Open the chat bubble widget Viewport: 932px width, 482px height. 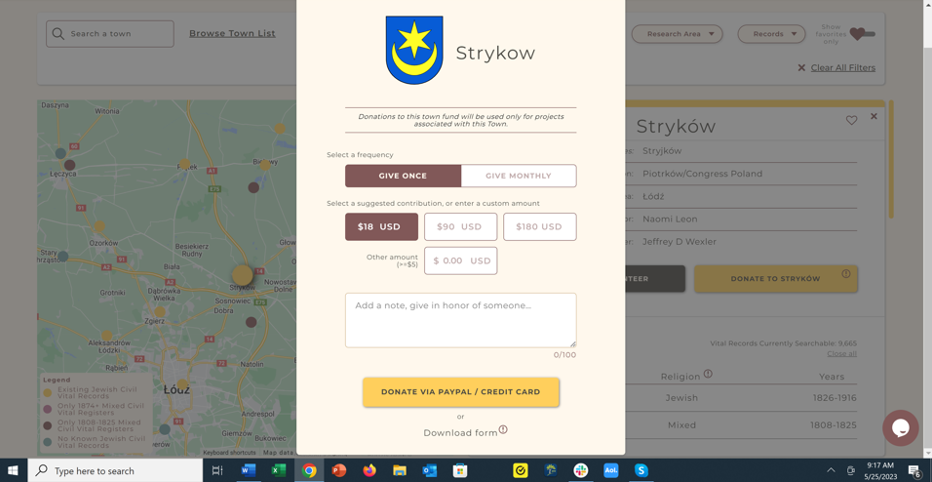(900, 428)
